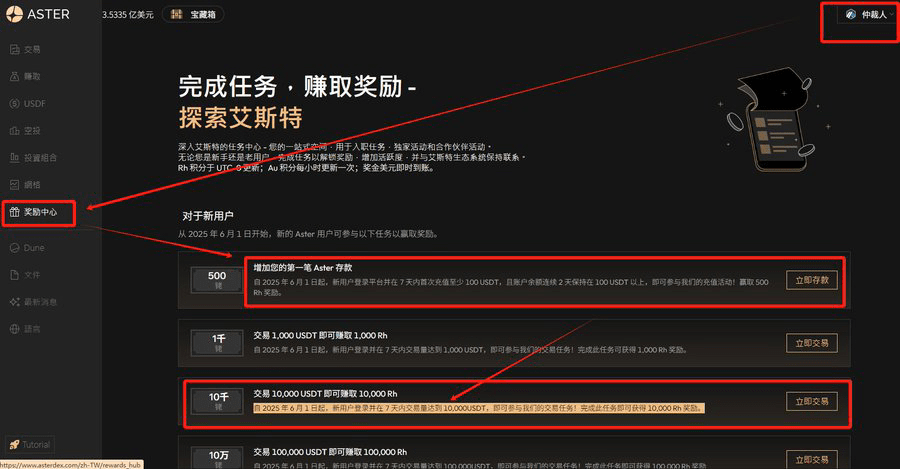Image resolution: width=900 pixels, height=469 pixels.
Task: Click the 从 2025 年 6 月 1 日开始 intro line
Action: pos(308,234)
